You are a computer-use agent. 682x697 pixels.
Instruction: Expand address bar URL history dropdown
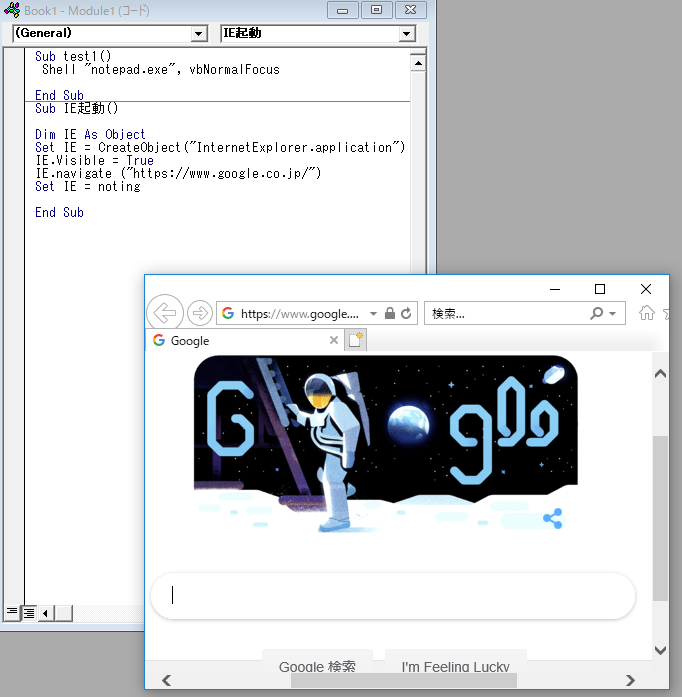click(x=373, y=314)
